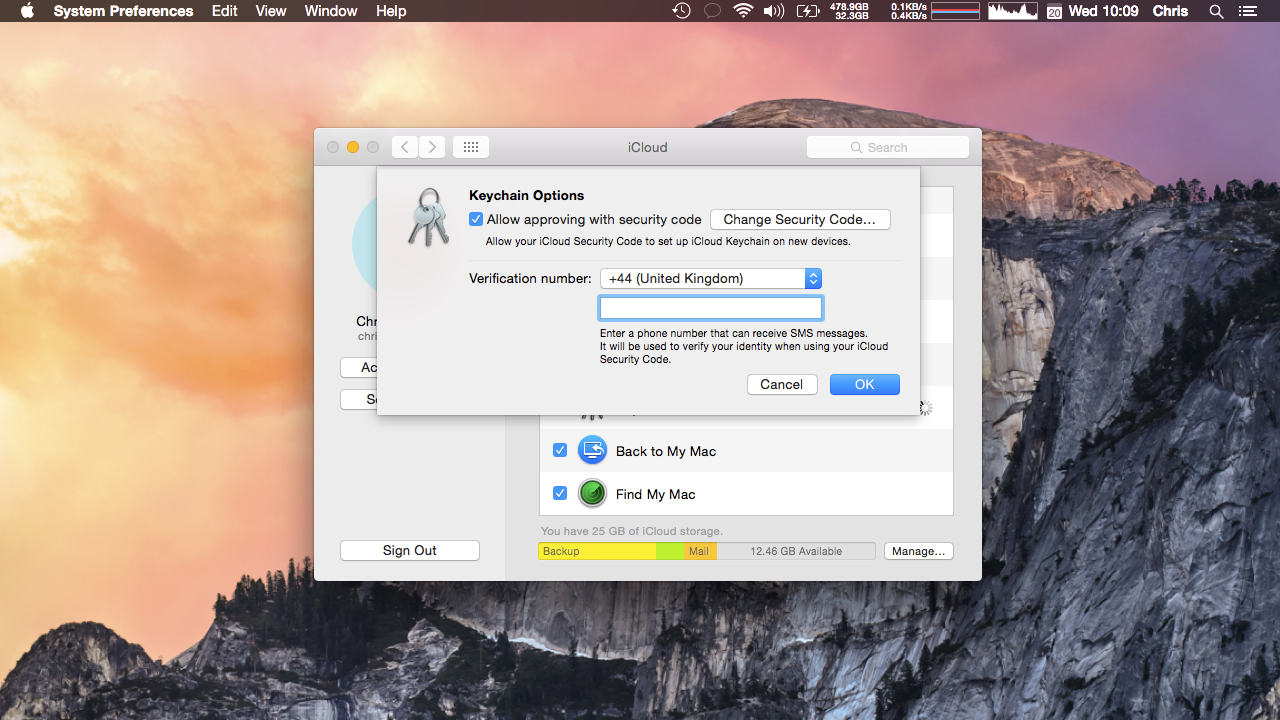Cancel the Keychain Options dialog
This screenshot has width=1280, height=720.
tap(782, 384)
